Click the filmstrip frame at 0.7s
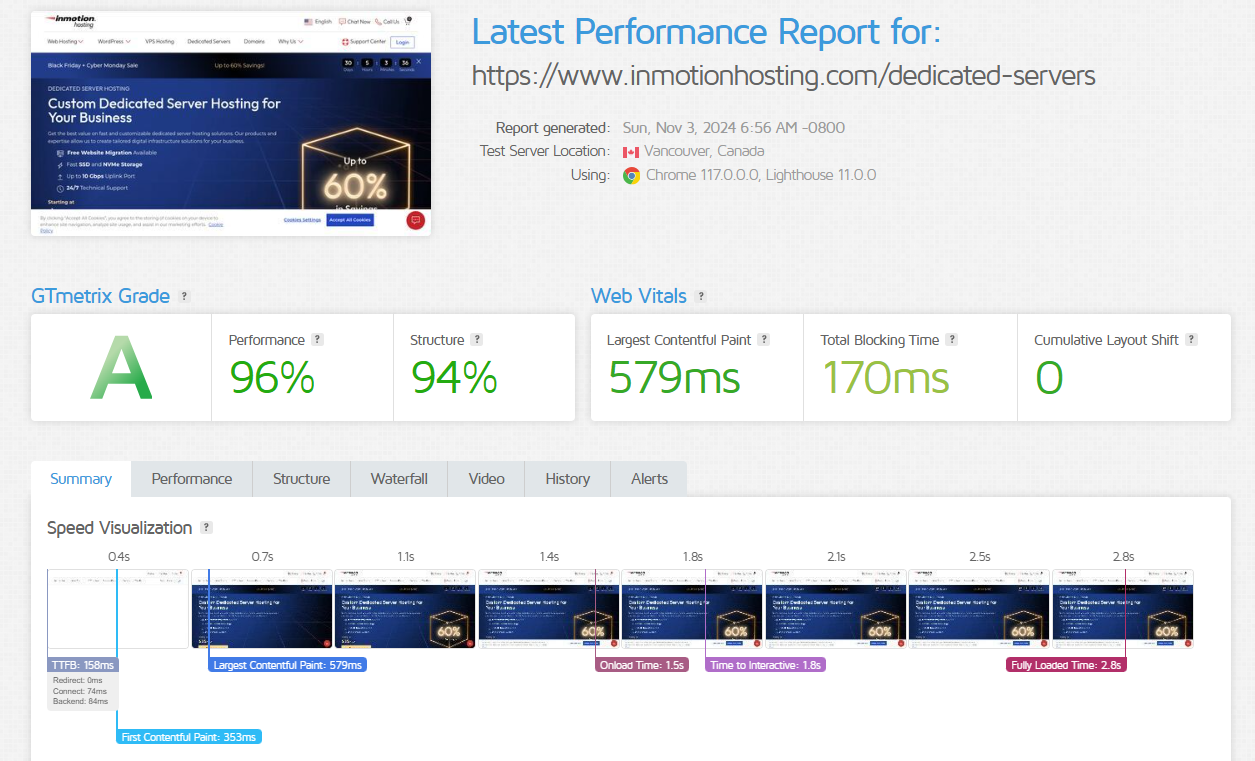Image resolution: width=1255 pixels, height=761 pixels. (262, 608)
